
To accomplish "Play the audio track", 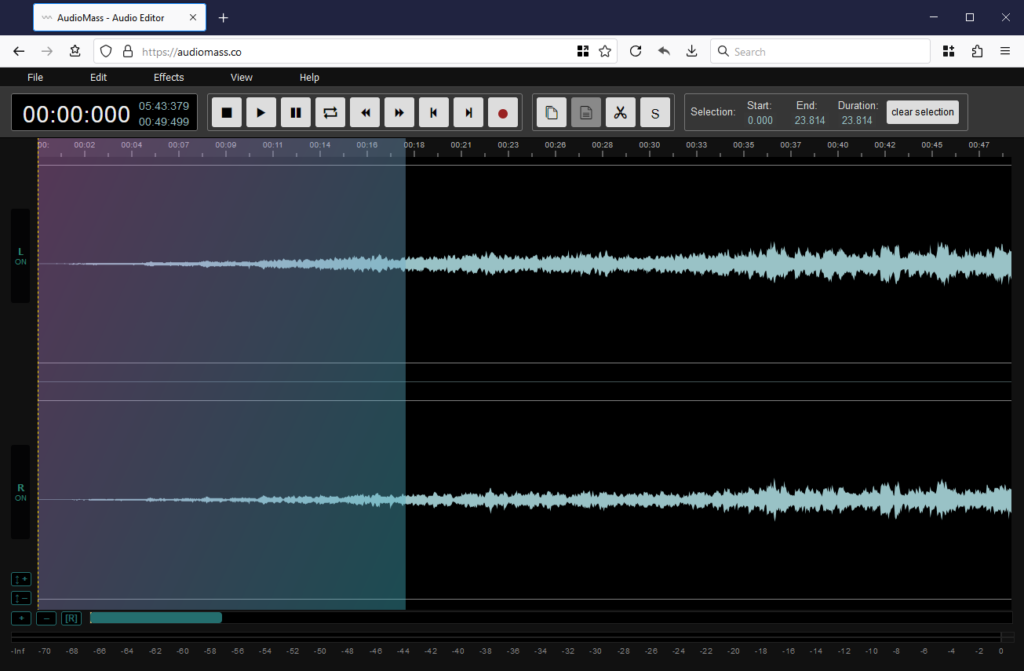I will click(261, 112).
